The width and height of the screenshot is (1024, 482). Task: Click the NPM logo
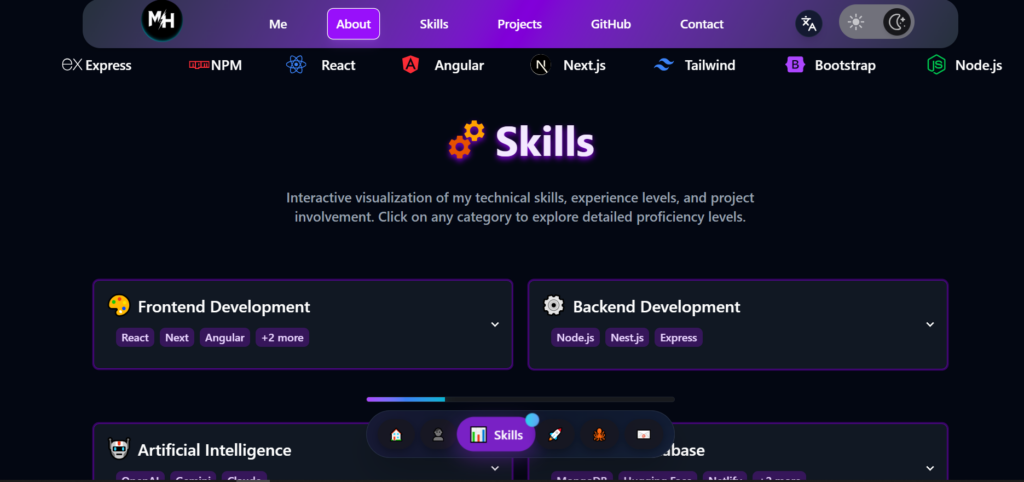[199, 65]
